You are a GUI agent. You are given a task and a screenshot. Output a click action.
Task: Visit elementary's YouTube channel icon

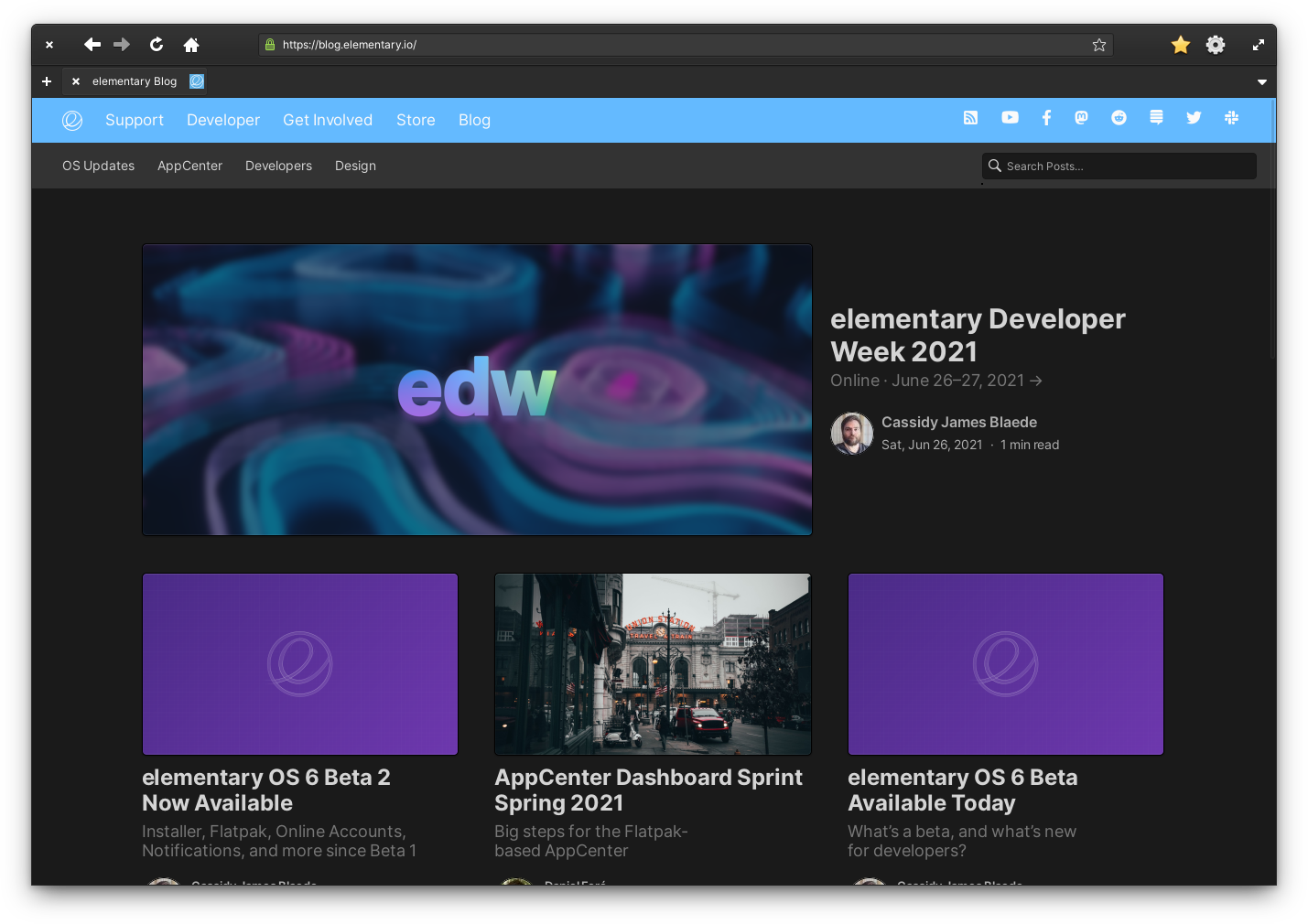(1010, 117)
